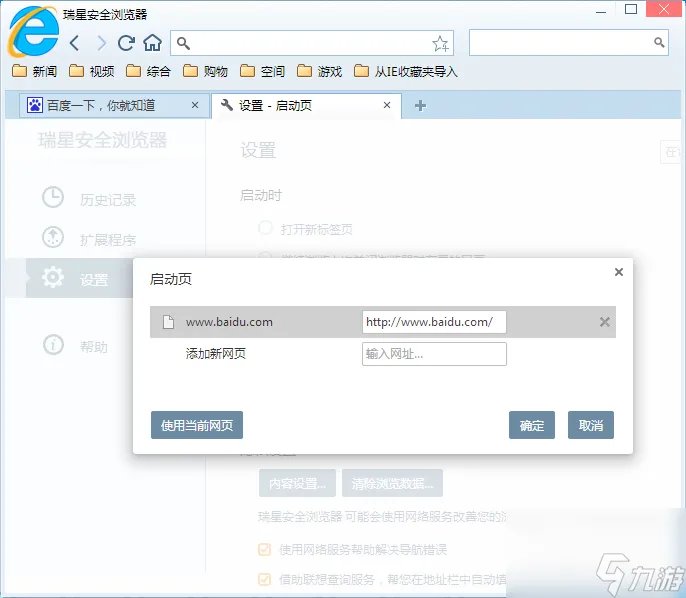Viewport: 686px width, 598px height.
Task: Reload the page with refresh icon
Action: (x=126, y=43)
